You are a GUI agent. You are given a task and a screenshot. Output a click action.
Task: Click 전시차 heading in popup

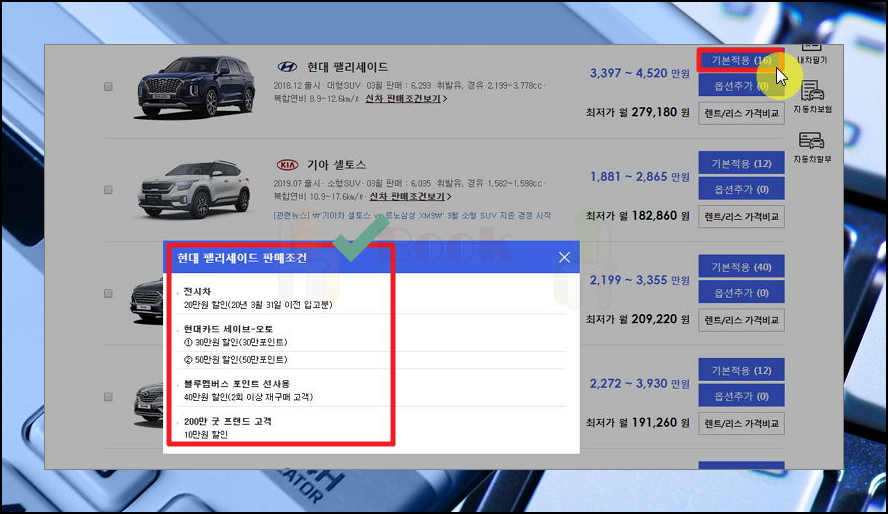click(197, 291)
